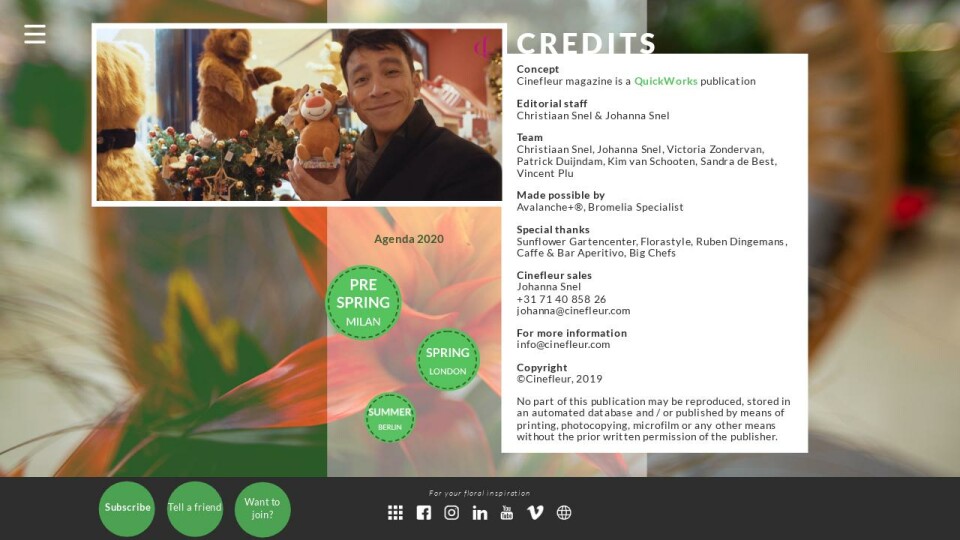Click the johanna@cinefleur.com email address
Screen dimensions: 960x540
(x=573, y=310)
